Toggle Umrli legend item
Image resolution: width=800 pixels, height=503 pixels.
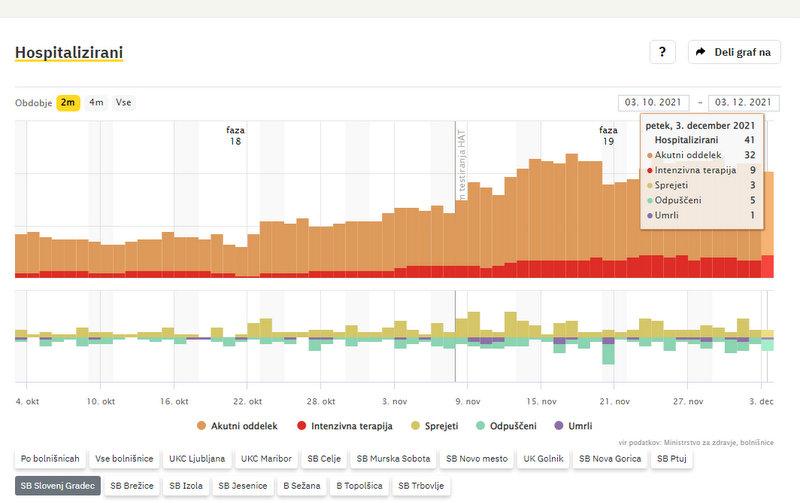point(572,426)
